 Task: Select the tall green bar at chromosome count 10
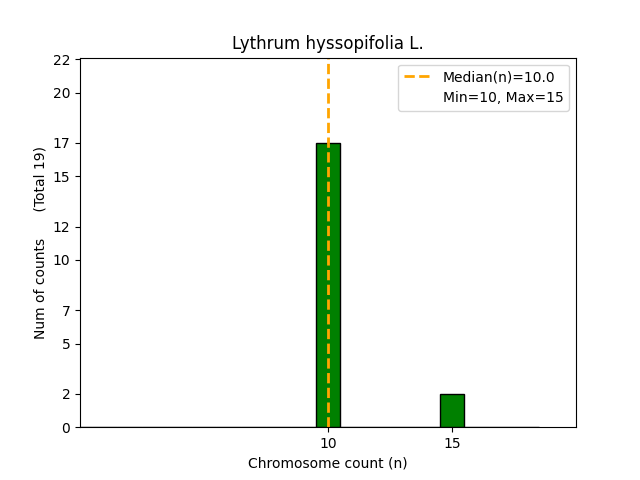[x=328, y=285]
